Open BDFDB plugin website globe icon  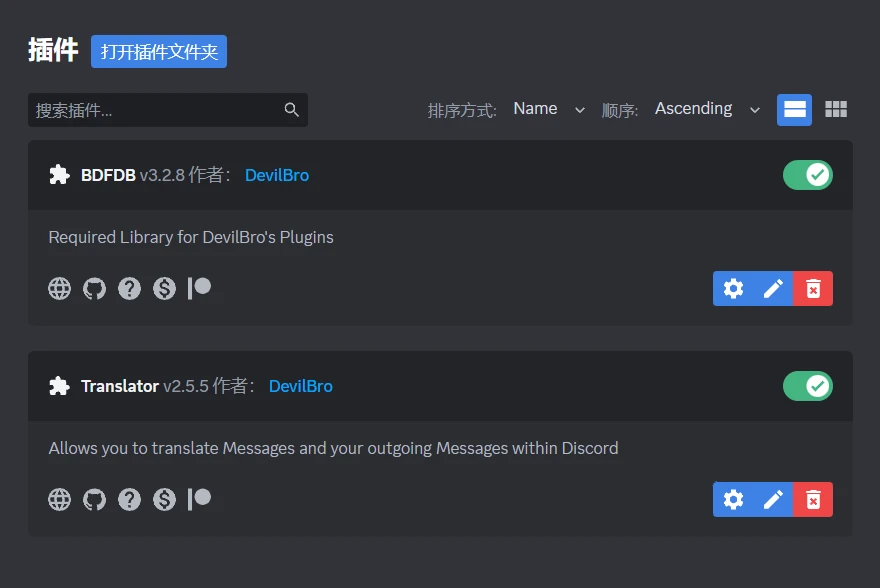pyautogui.click(x=59, y=288)
